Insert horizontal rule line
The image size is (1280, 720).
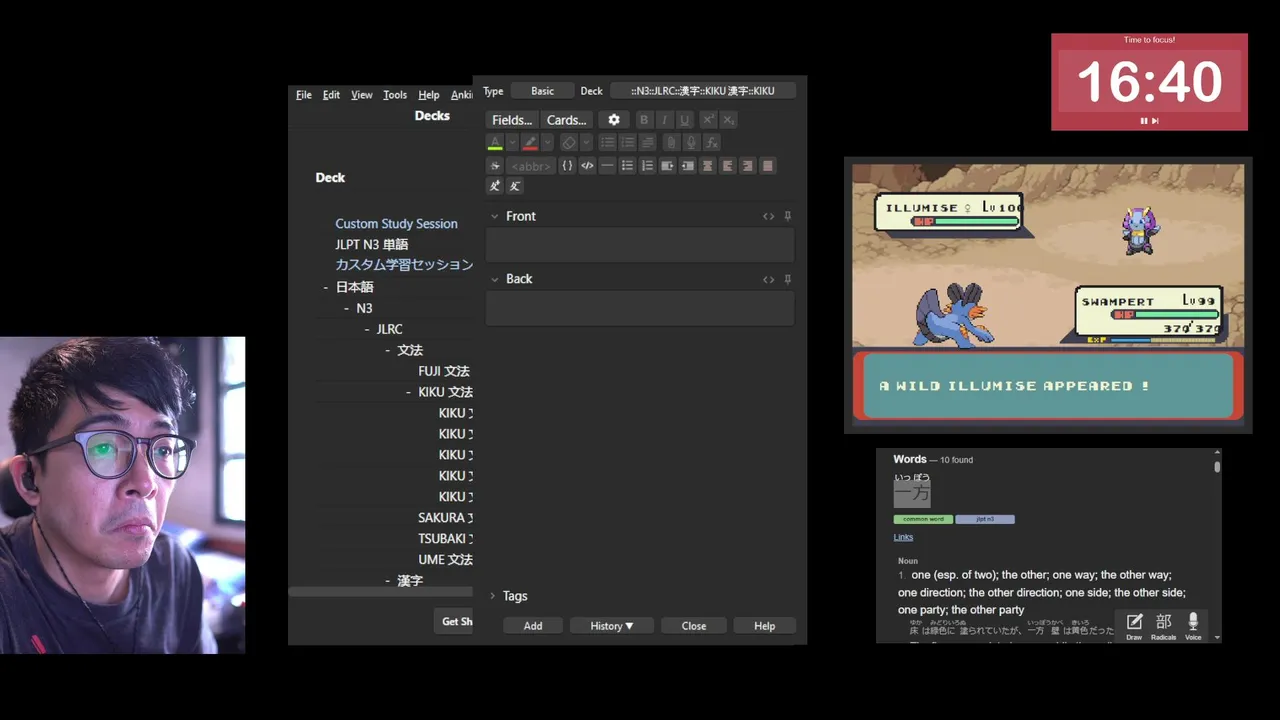[x=607, y=166]
